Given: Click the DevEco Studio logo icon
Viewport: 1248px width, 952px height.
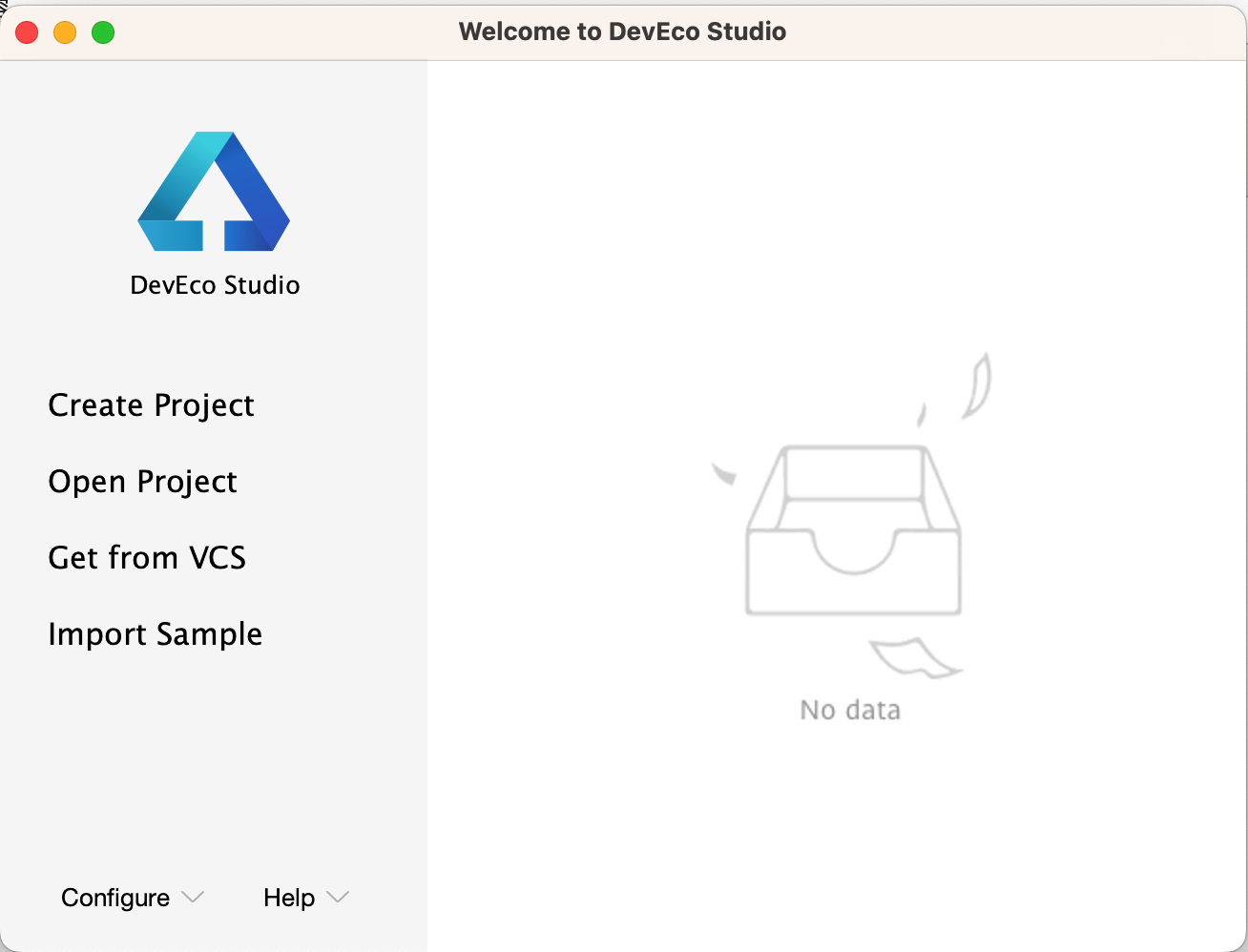Looking at the screenshot, I should [x=214, y=192].
